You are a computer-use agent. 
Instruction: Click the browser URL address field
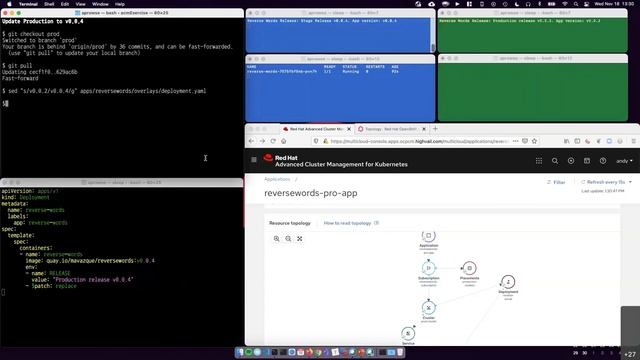pyautogui.click(x=420, y=141)
